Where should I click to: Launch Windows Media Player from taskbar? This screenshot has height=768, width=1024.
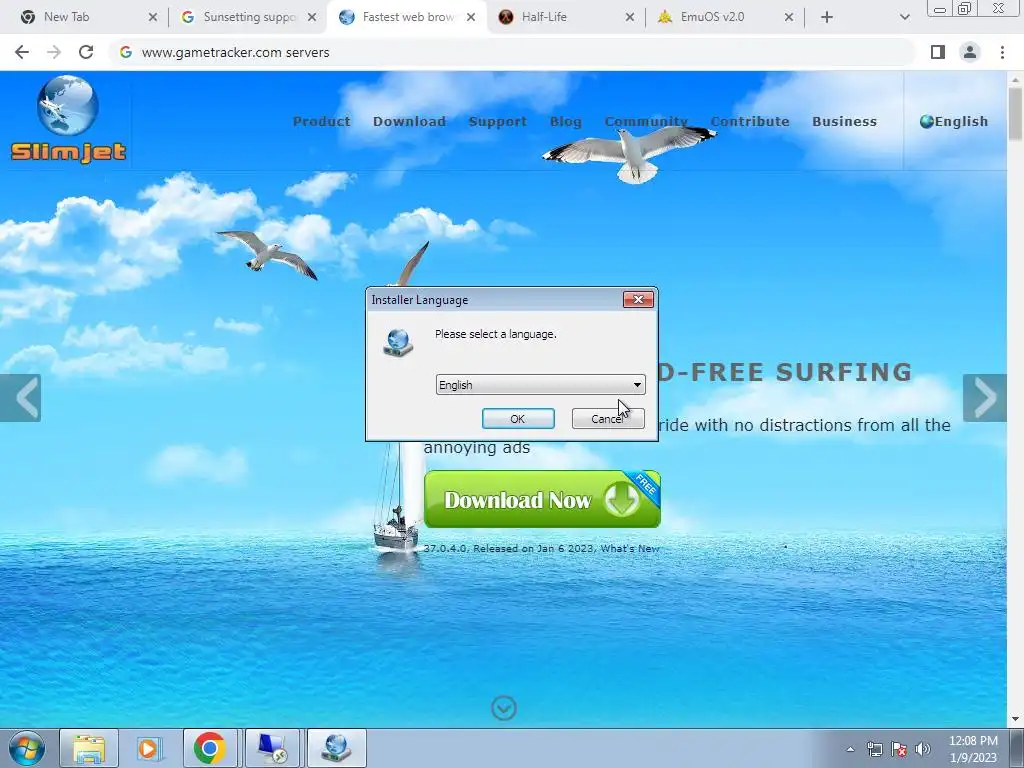pos(150,748)
